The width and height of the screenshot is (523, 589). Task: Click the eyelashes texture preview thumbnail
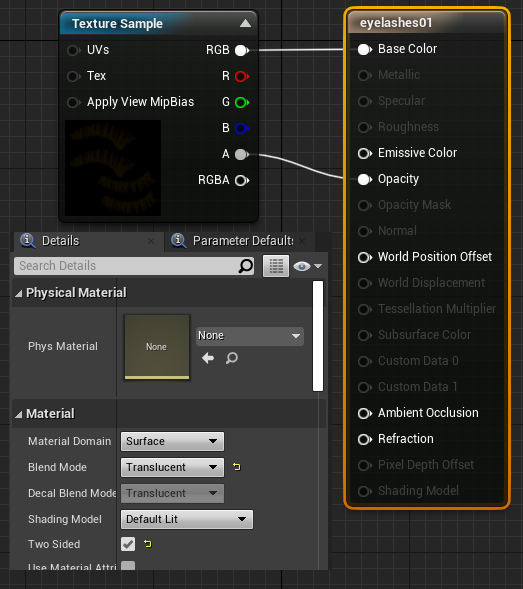pyautogui.click(x=113, y=168)
